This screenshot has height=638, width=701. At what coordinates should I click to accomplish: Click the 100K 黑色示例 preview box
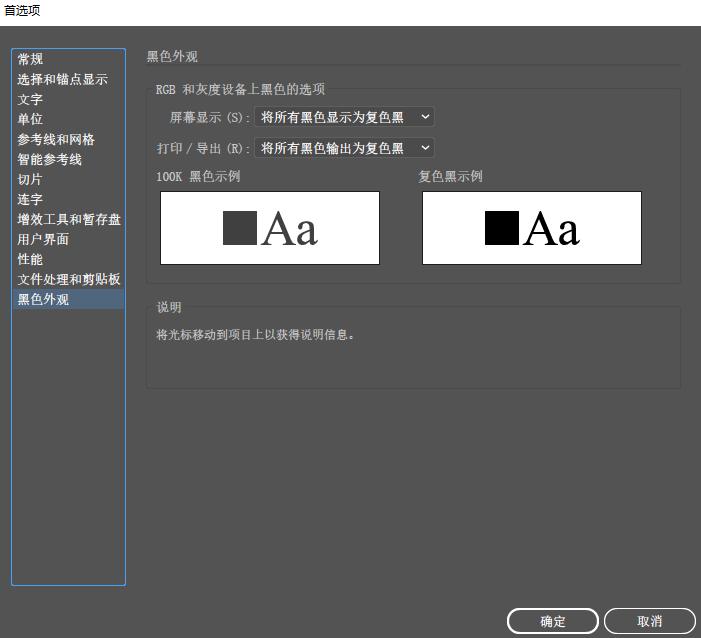pyautogui.click(x=270, y=228)
